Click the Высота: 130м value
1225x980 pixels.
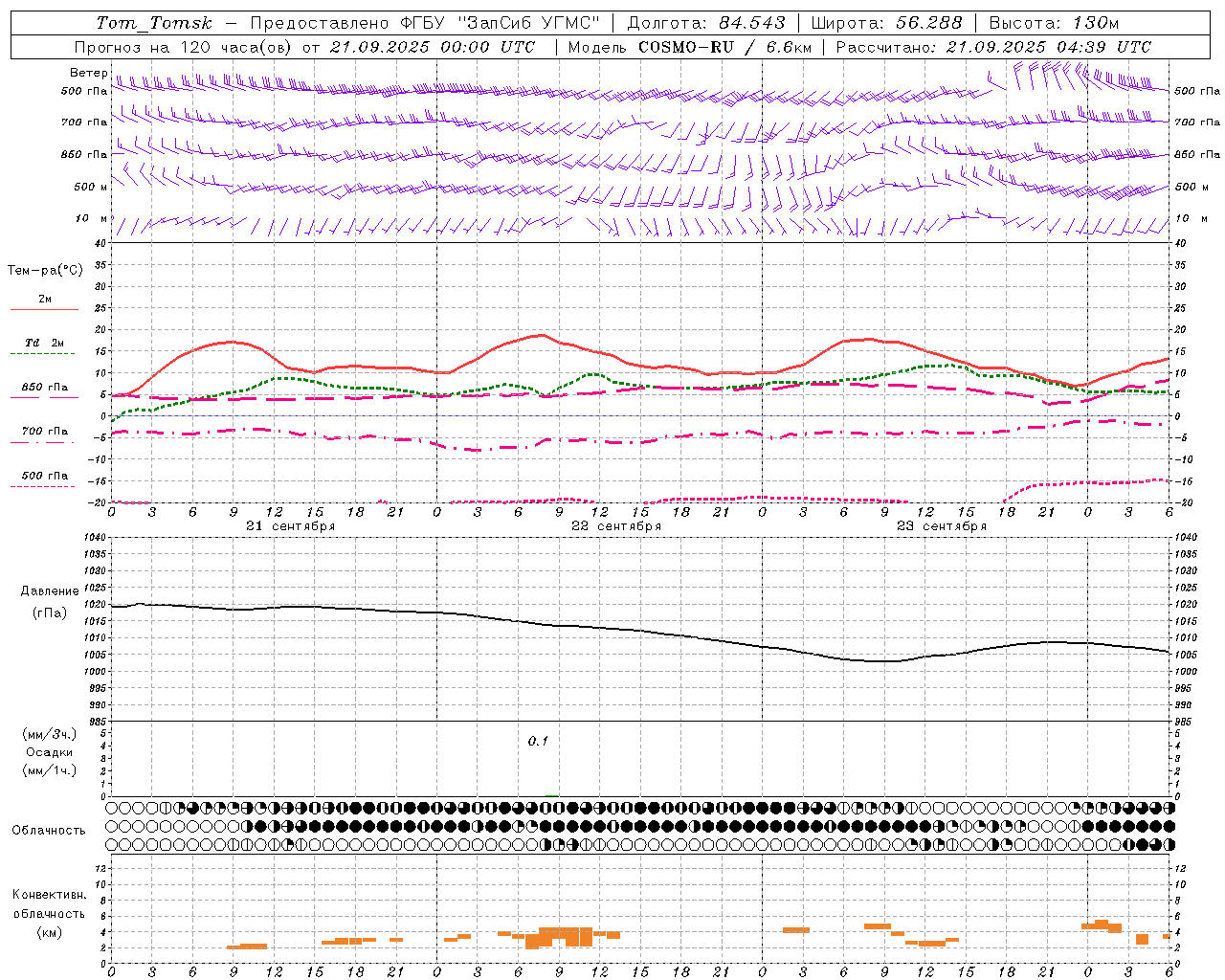[1054, 23]
